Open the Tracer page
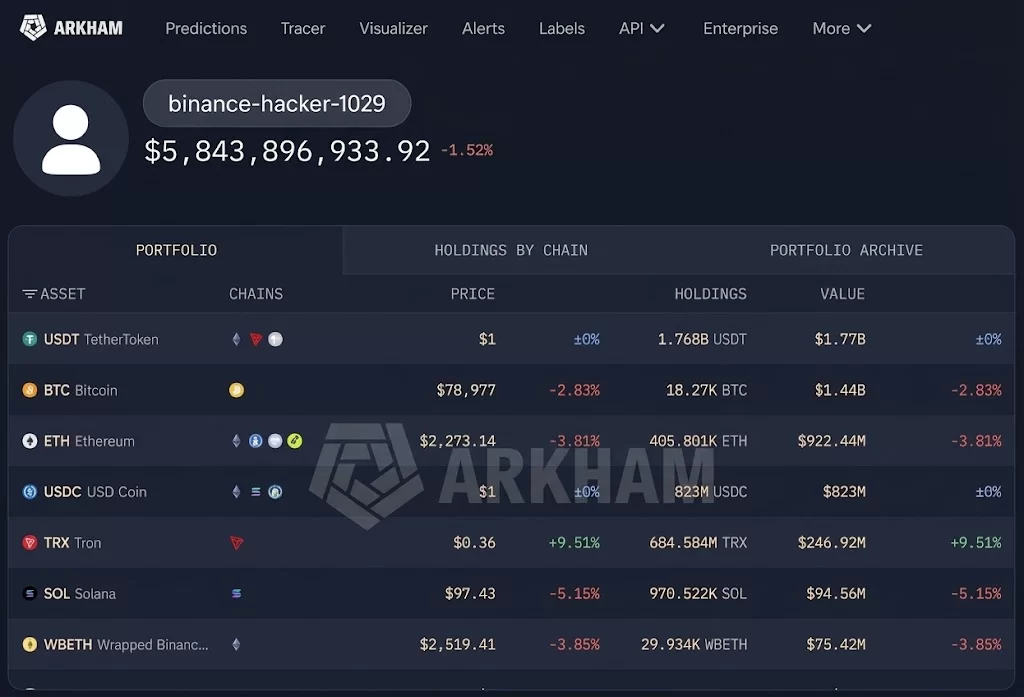The width and height of the screenshot is (1024, 697). pyautogui.click(x=302, y=29)
